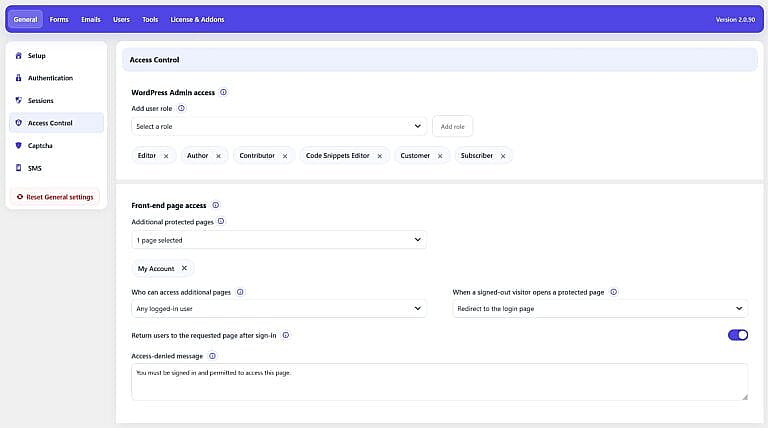The image size is (768, 428).
Task: Open the Redirect to the login page dropdown
Action: click(x=600, y=309)
